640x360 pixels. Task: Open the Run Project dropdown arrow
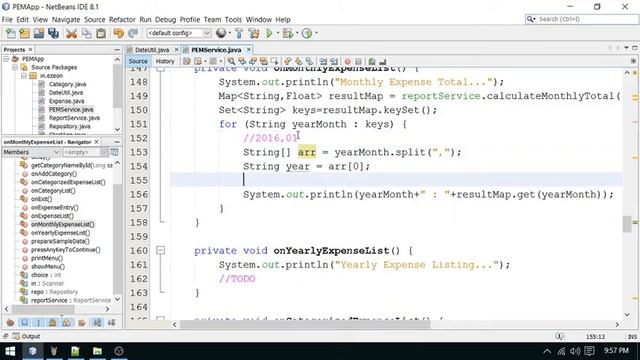pos(278,33)
